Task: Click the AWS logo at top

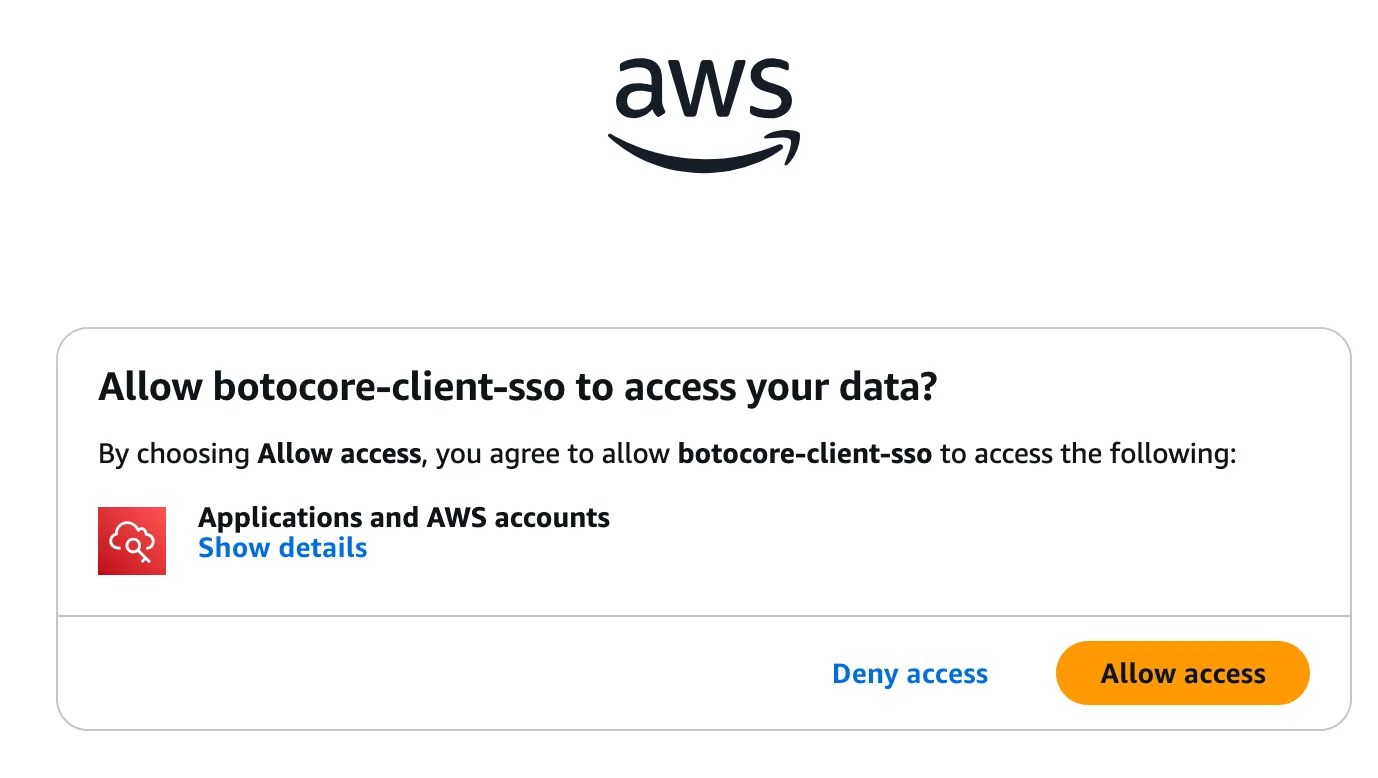Action: [703, 112]
